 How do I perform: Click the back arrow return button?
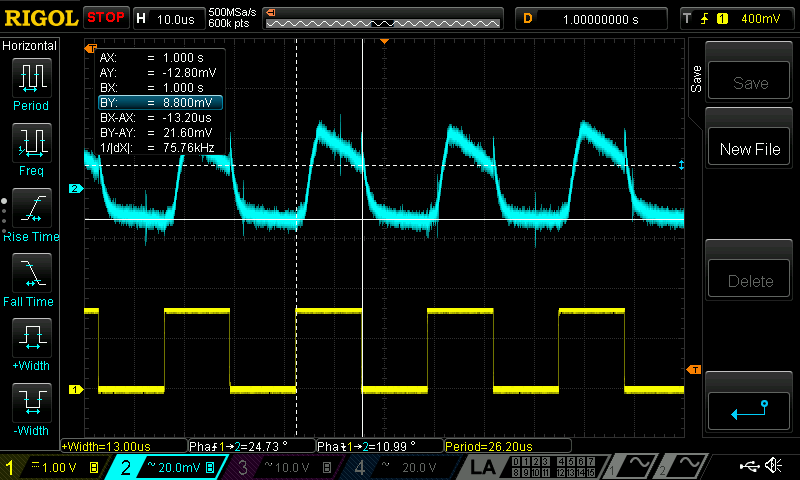tap(749, 411)
